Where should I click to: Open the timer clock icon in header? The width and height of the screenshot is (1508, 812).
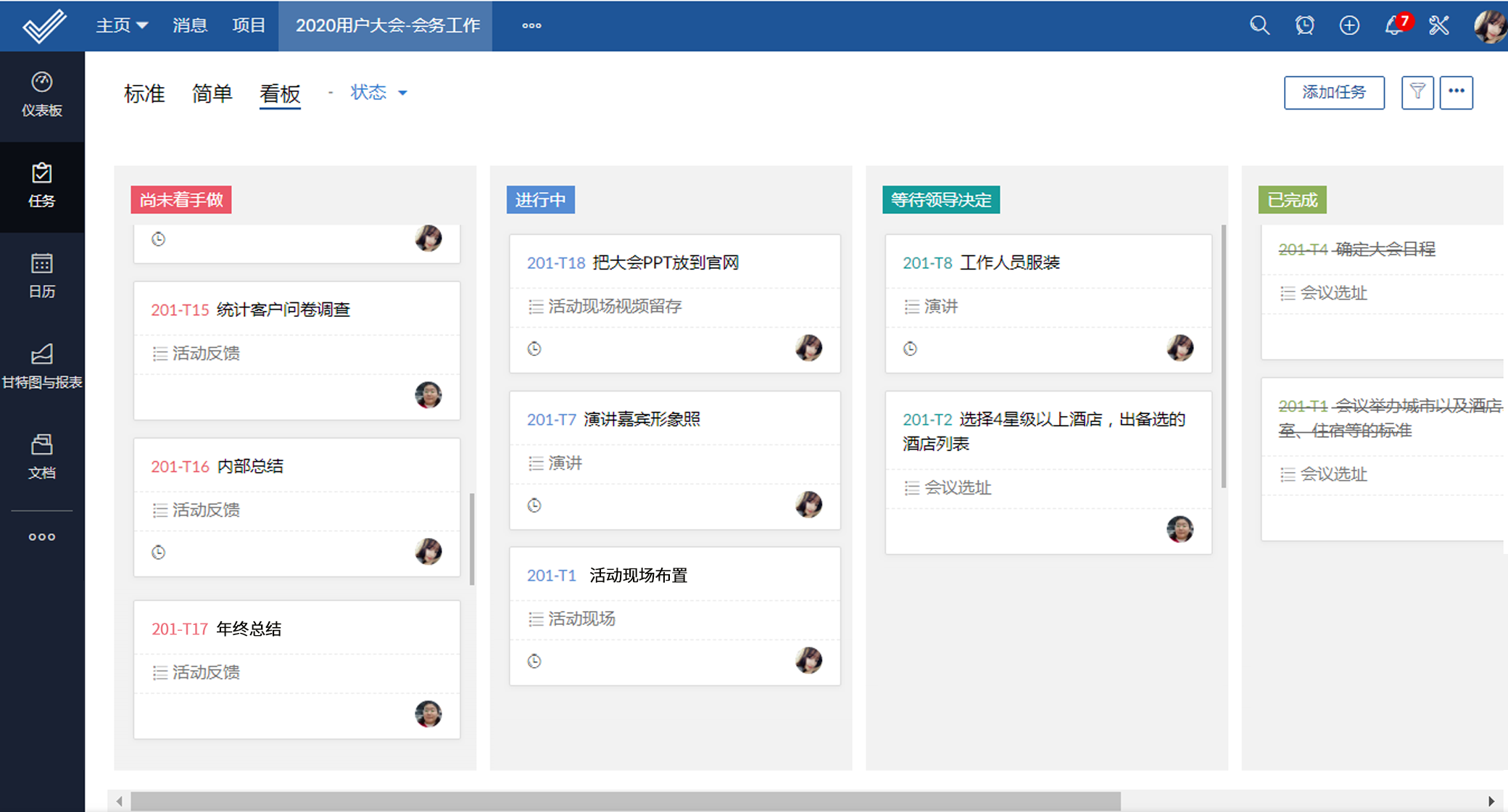pyautogui.click(x=1304, y=25)
